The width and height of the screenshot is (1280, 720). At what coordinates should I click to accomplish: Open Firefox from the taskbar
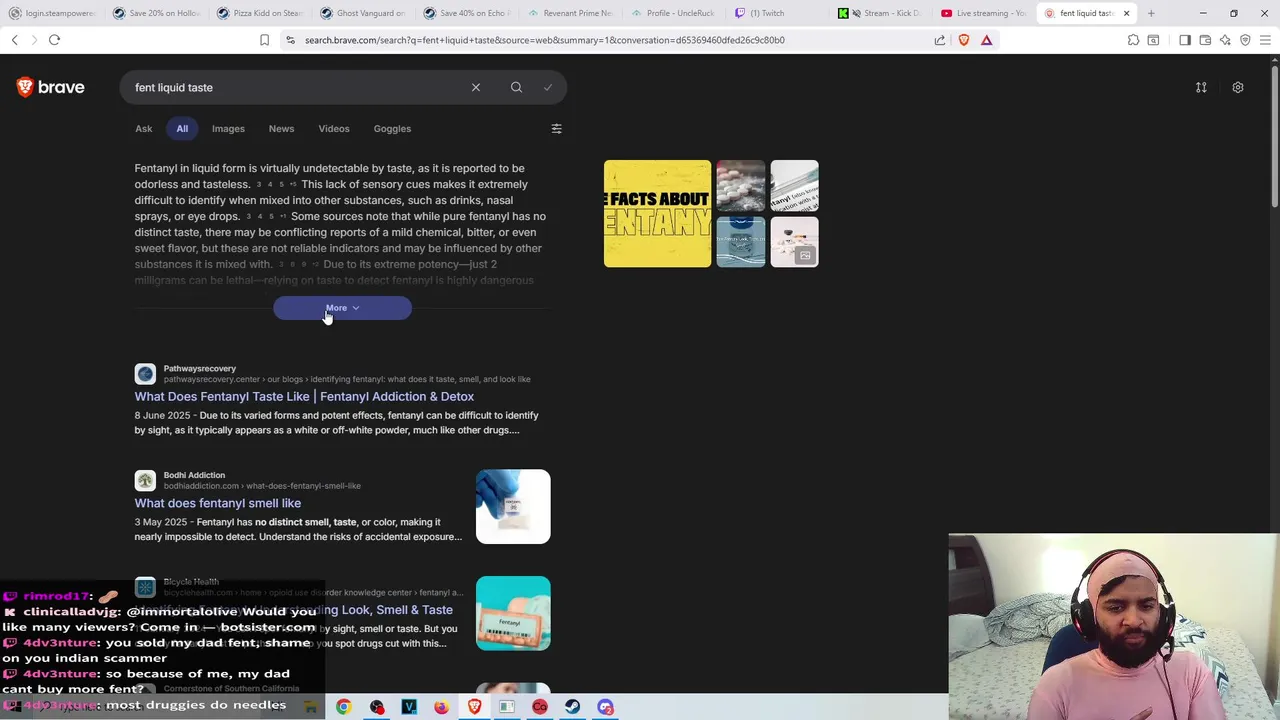441,707
